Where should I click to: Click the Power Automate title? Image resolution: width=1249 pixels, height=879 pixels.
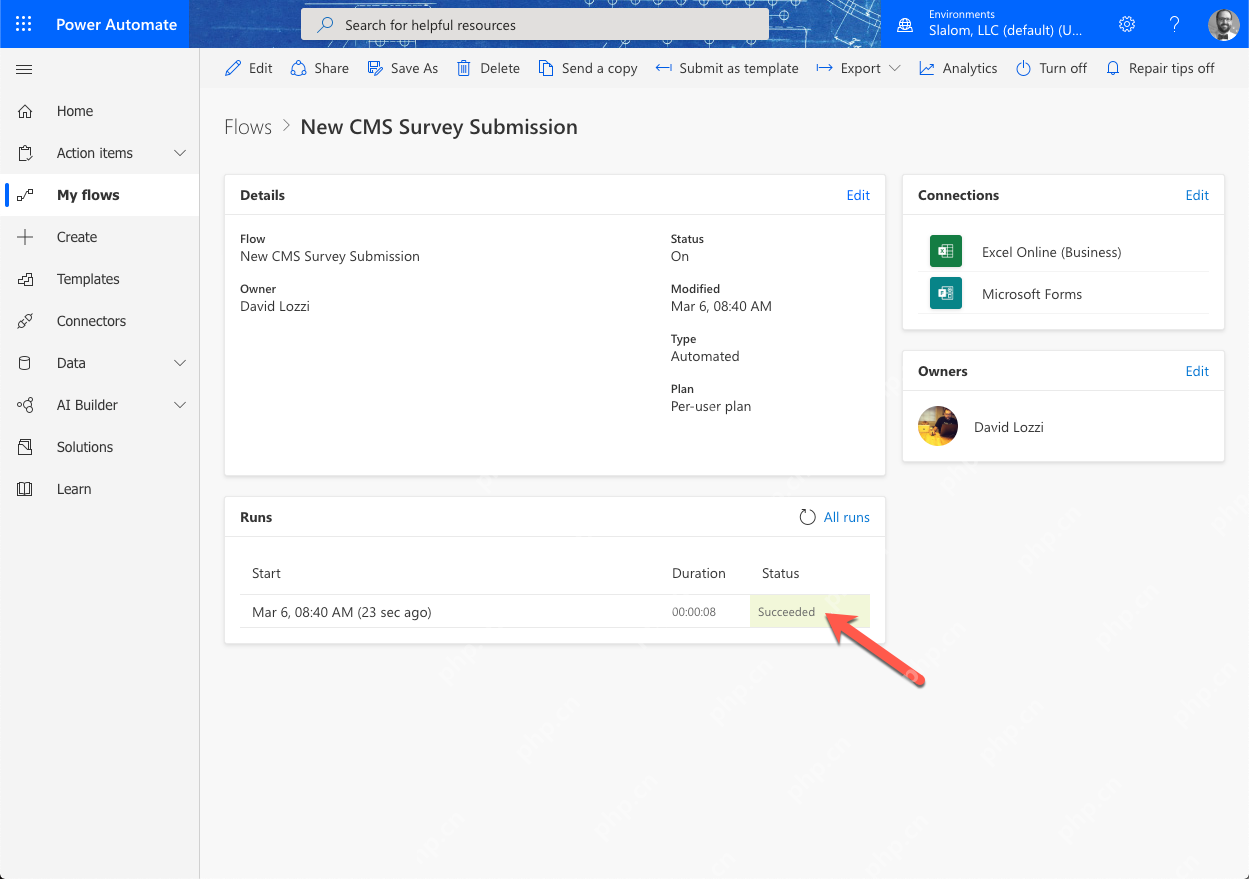click(117, 24)
